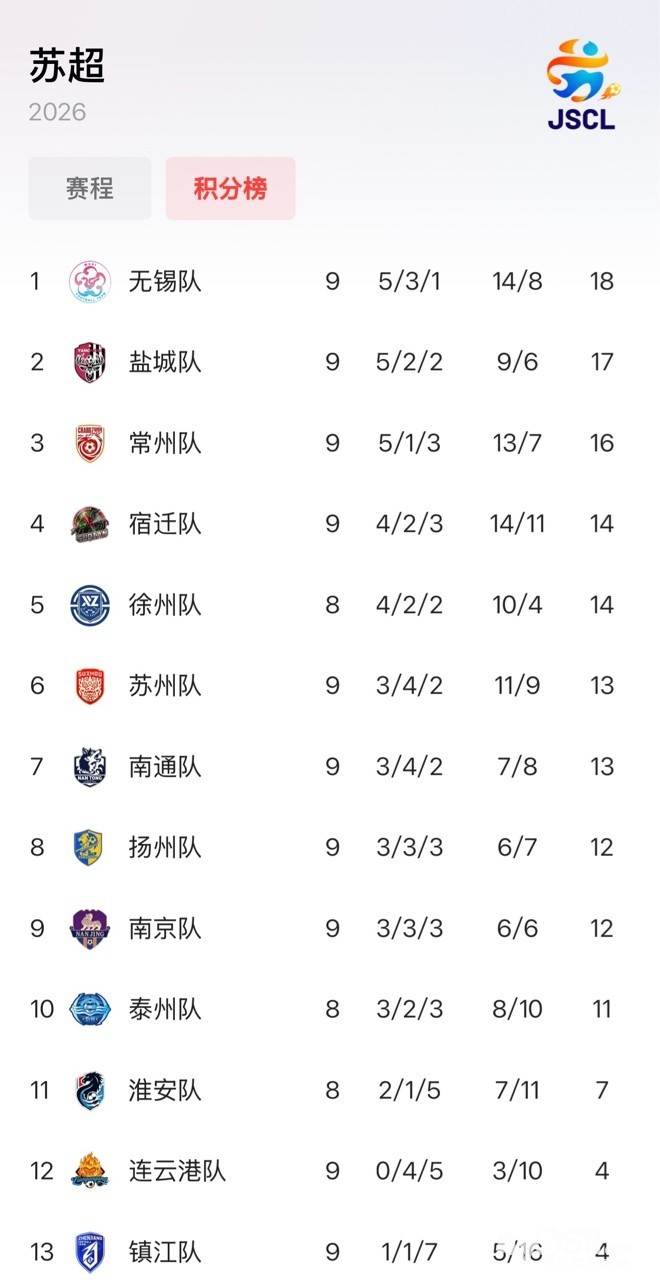Image resolution: width=660 pixels, height=1280 pixels.
Task: Tap the 盐城队 team crest icon
Action: tap(90, 362)
